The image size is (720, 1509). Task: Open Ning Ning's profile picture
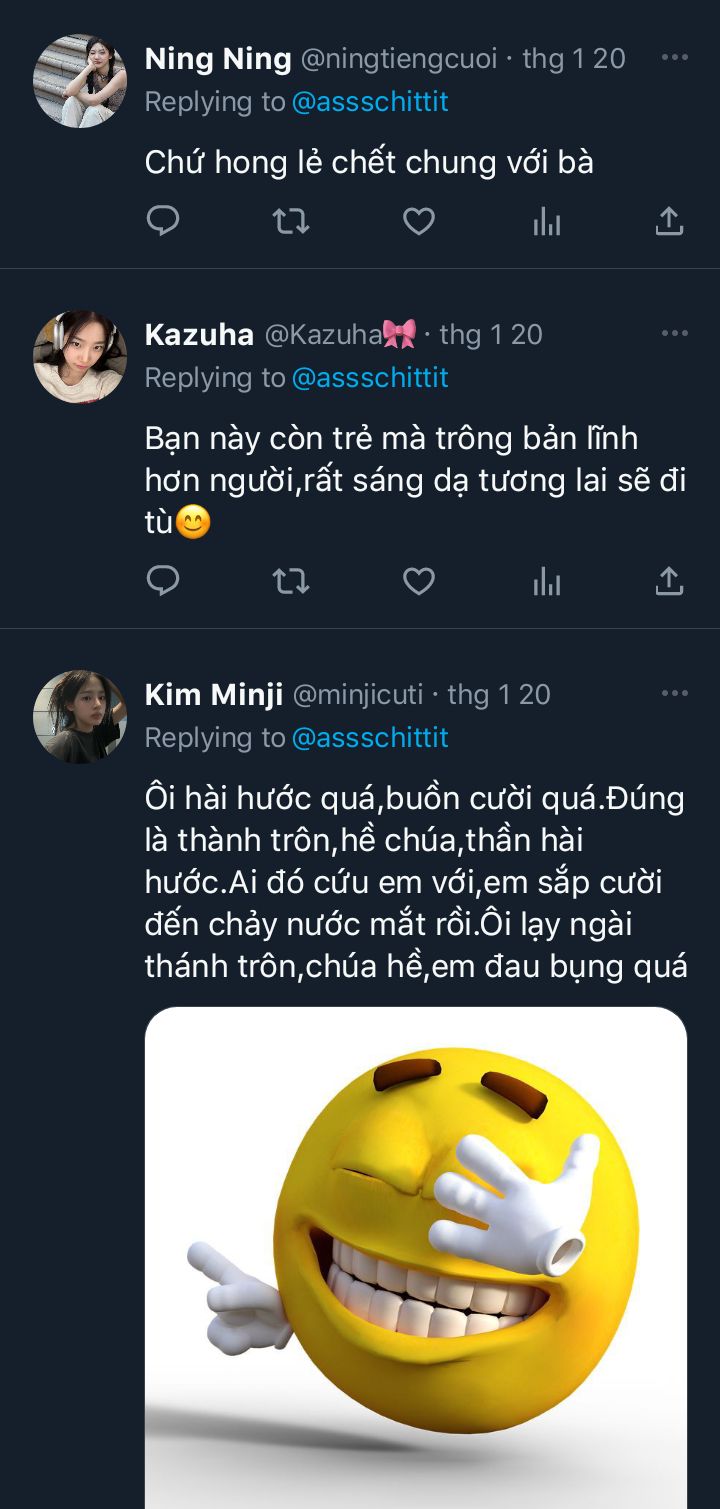pos(80,81)
